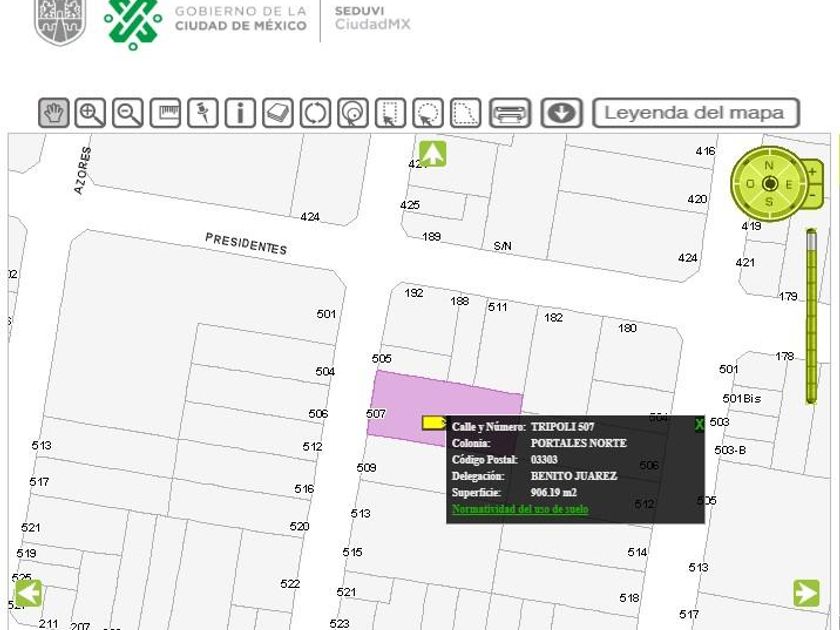Image resolution: width=840 pixels, height=630 pixels.
Task: Choose the circle selection tool
Action: tap(428, 113)
